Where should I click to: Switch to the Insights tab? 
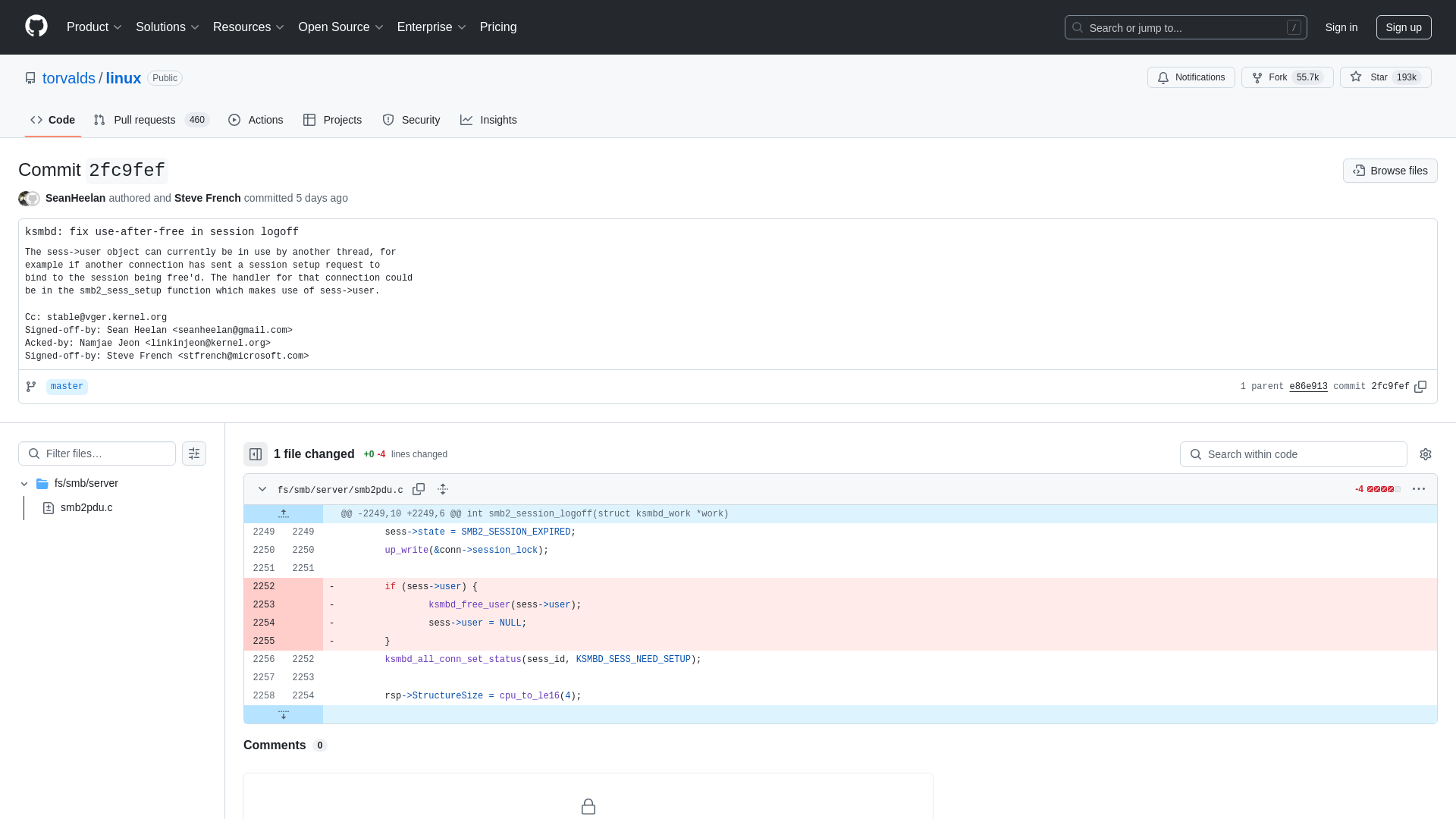488,120
